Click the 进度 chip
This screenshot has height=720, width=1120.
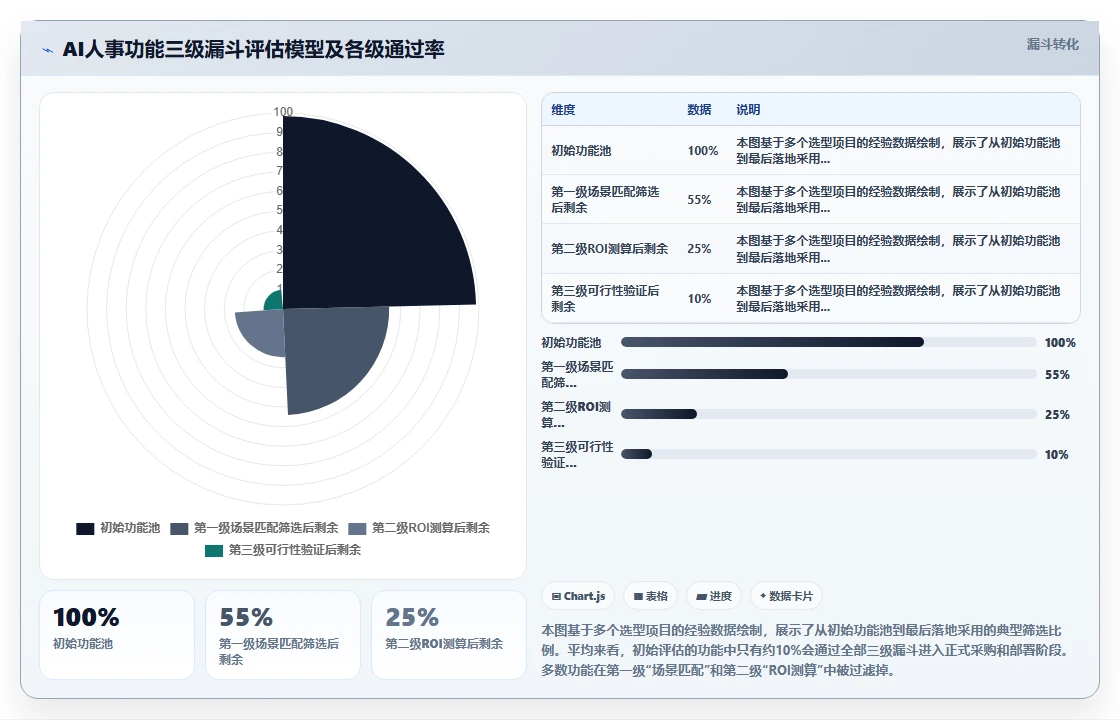714,596
